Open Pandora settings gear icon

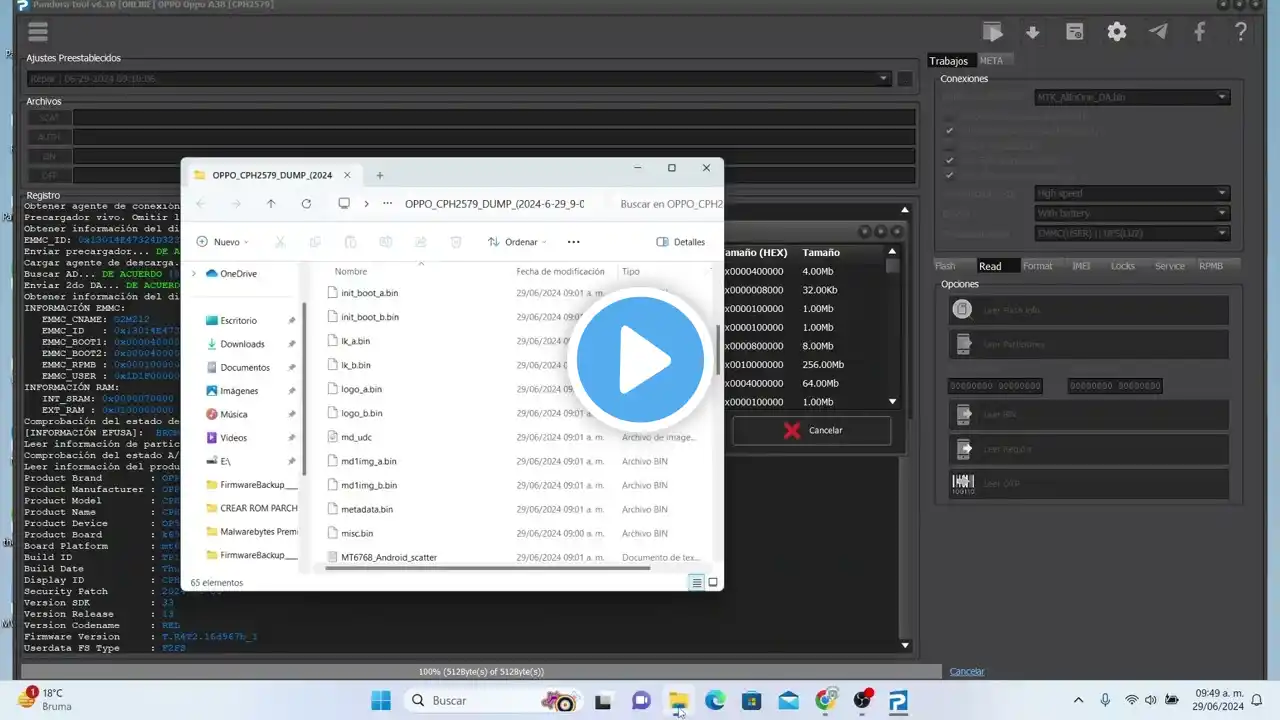click(1117, 32)
